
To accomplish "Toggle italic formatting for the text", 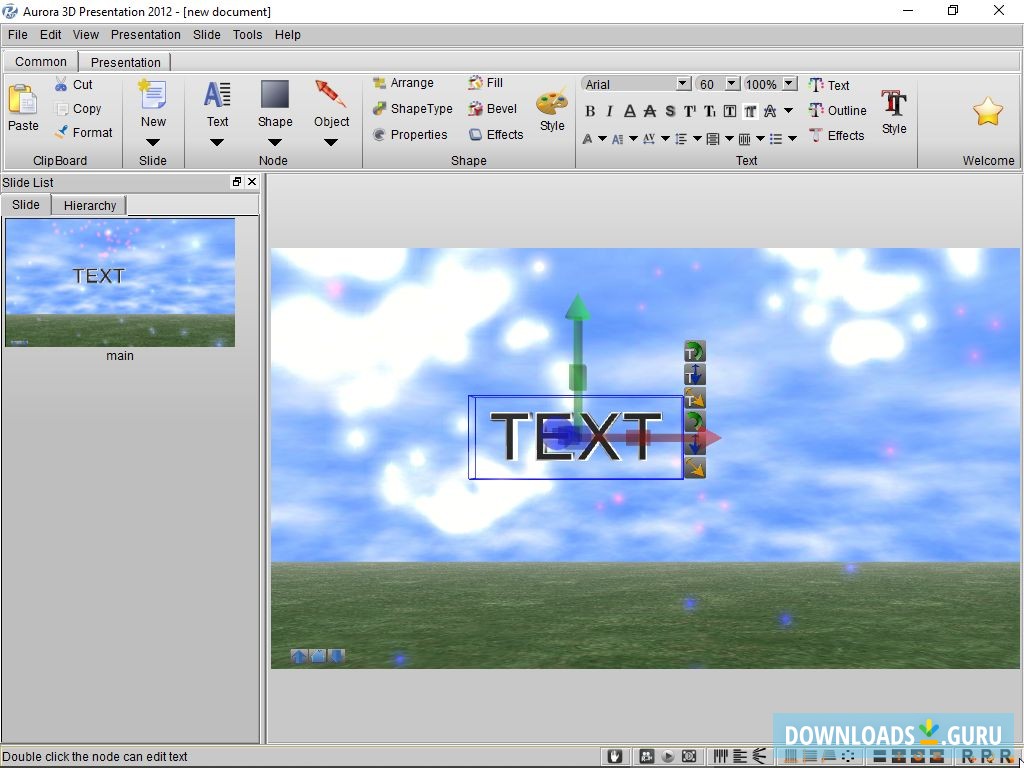I will [610, 111].
